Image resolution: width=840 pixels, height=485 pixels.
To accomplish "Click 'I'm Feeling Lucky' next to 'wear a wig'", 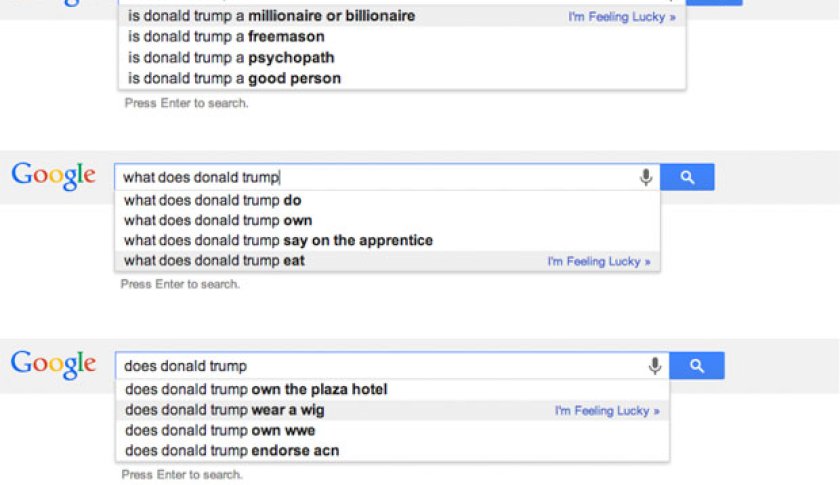I will [x=607, y=411].
